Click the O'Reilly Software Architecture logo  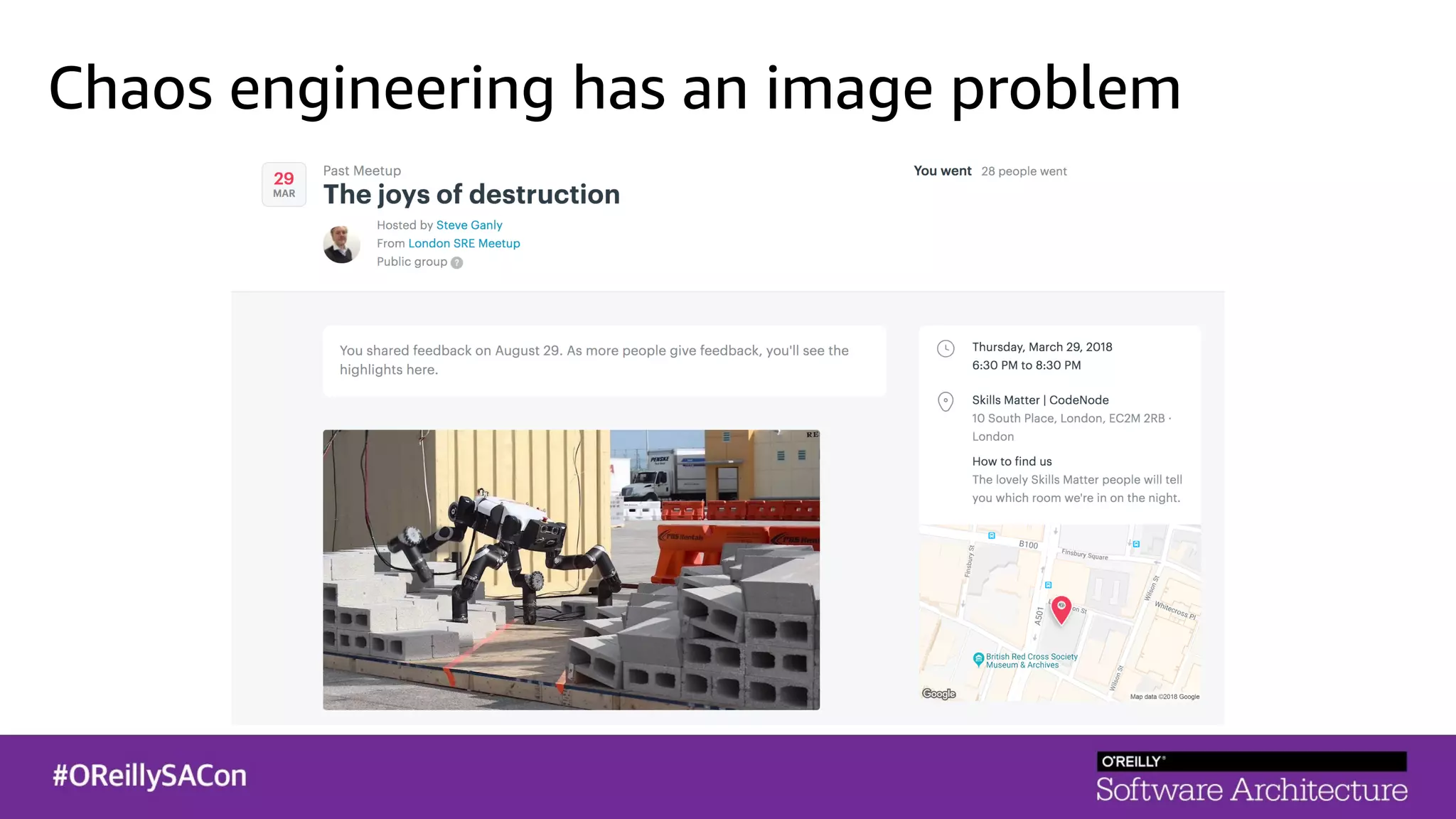[x=1251, y=778]
